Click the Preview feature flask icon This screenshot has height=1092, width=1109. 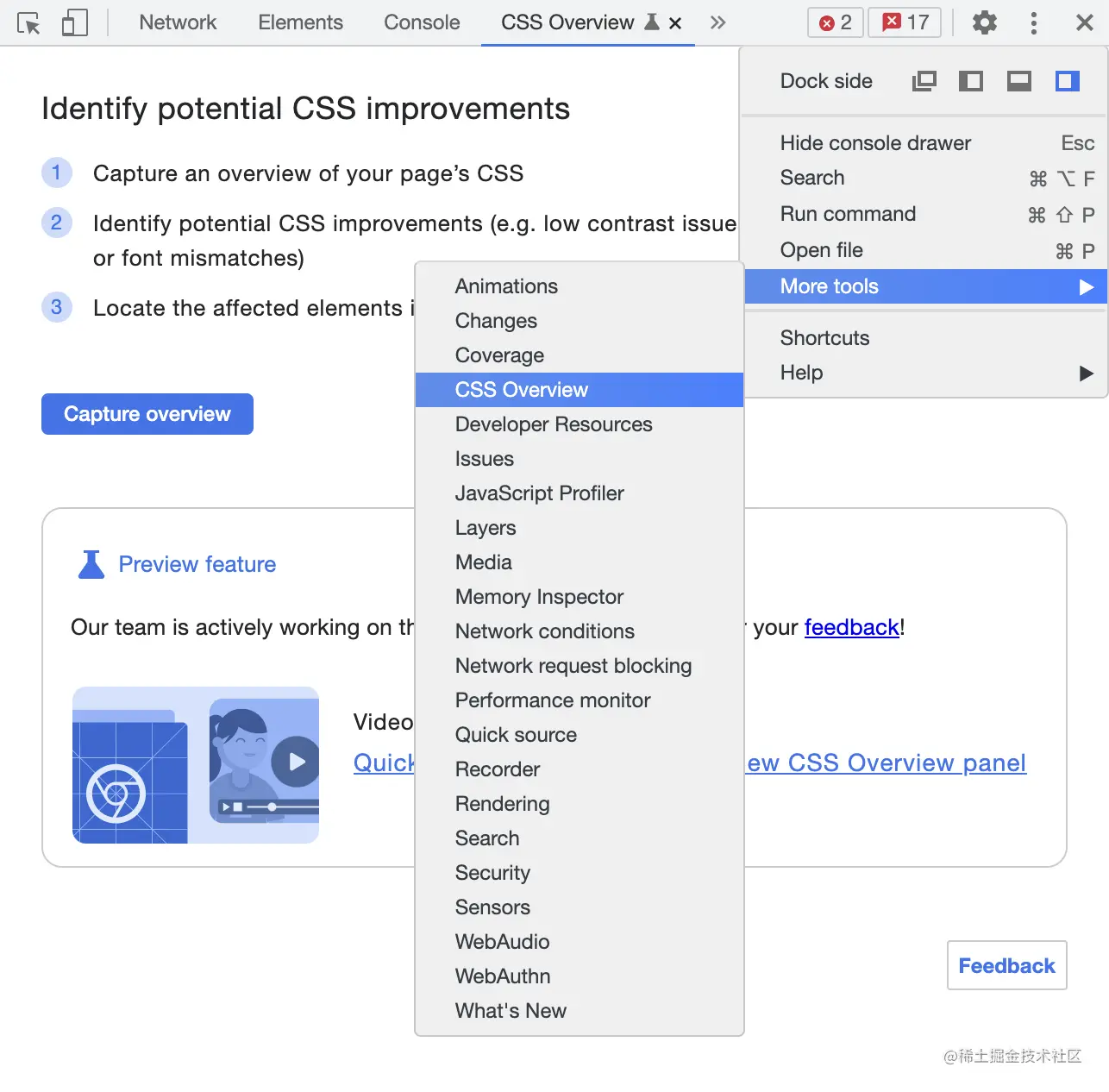pyautogui.click(x=91, y=564)
